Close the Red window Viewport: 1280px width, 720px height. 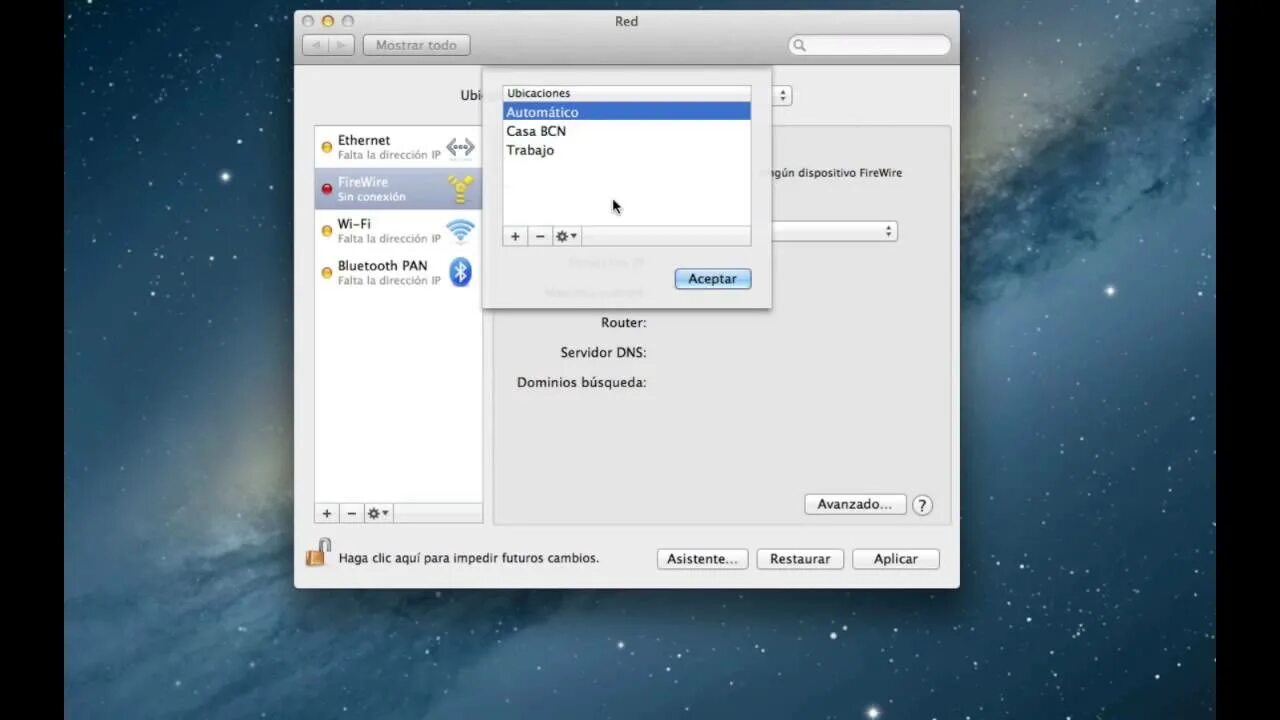click(308, 21)
